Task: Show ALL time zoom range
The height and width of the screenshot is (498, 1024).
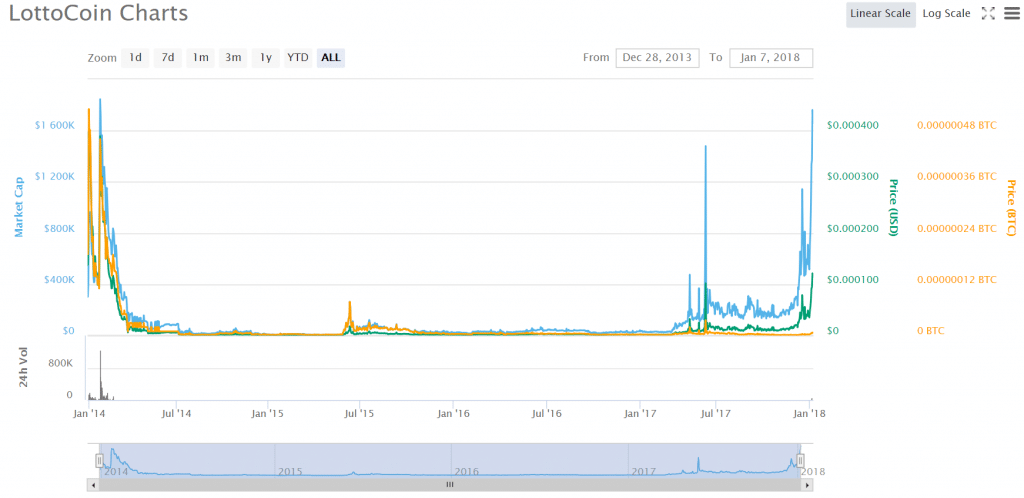Action: tap(331, 57)
